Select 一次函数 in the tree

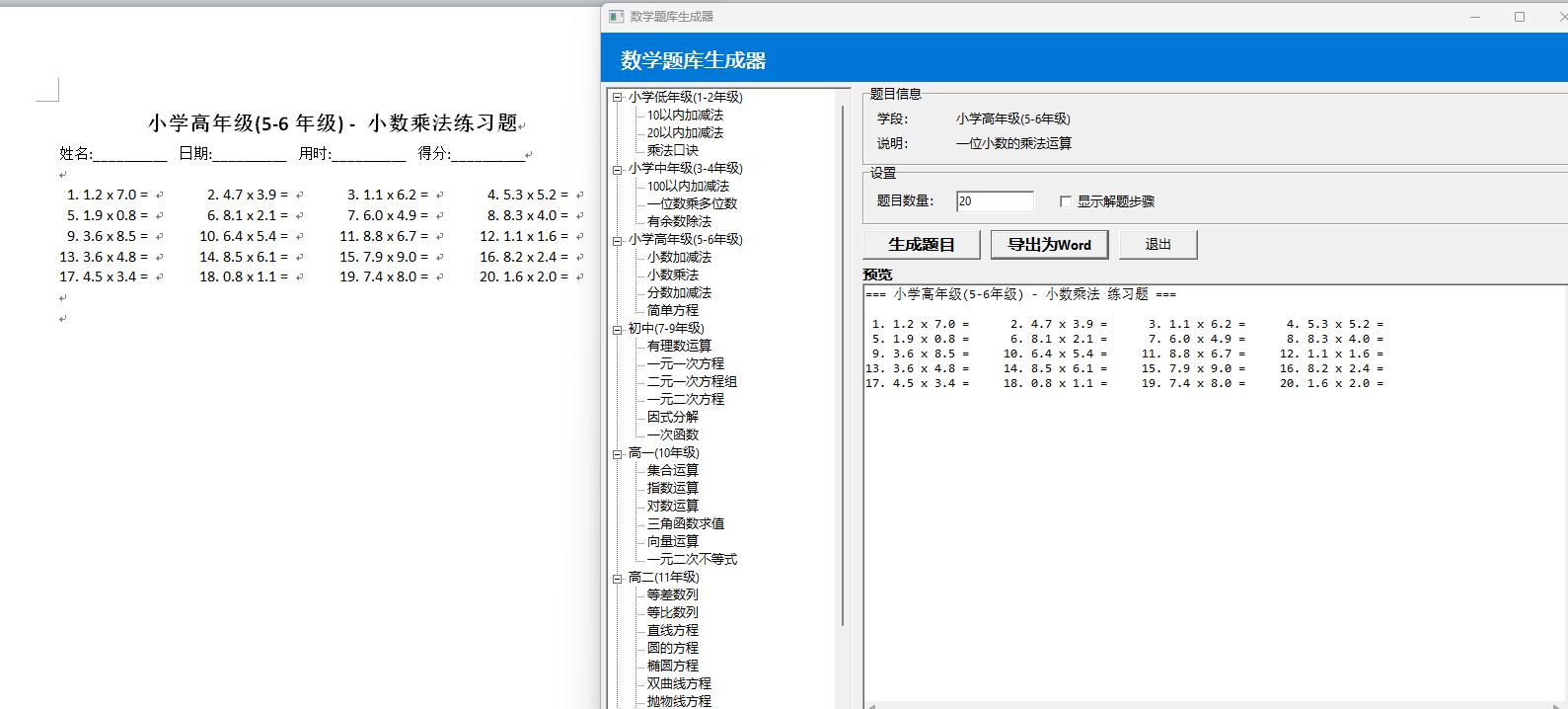pos(672,435)
